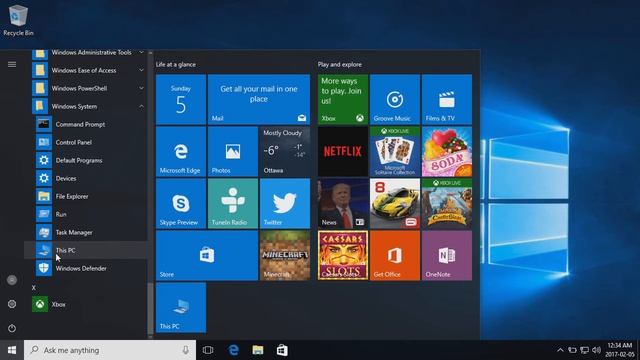Click the Power button in Start
The image size is (640, 360).
pyautogui.click(x=12, y=328)
